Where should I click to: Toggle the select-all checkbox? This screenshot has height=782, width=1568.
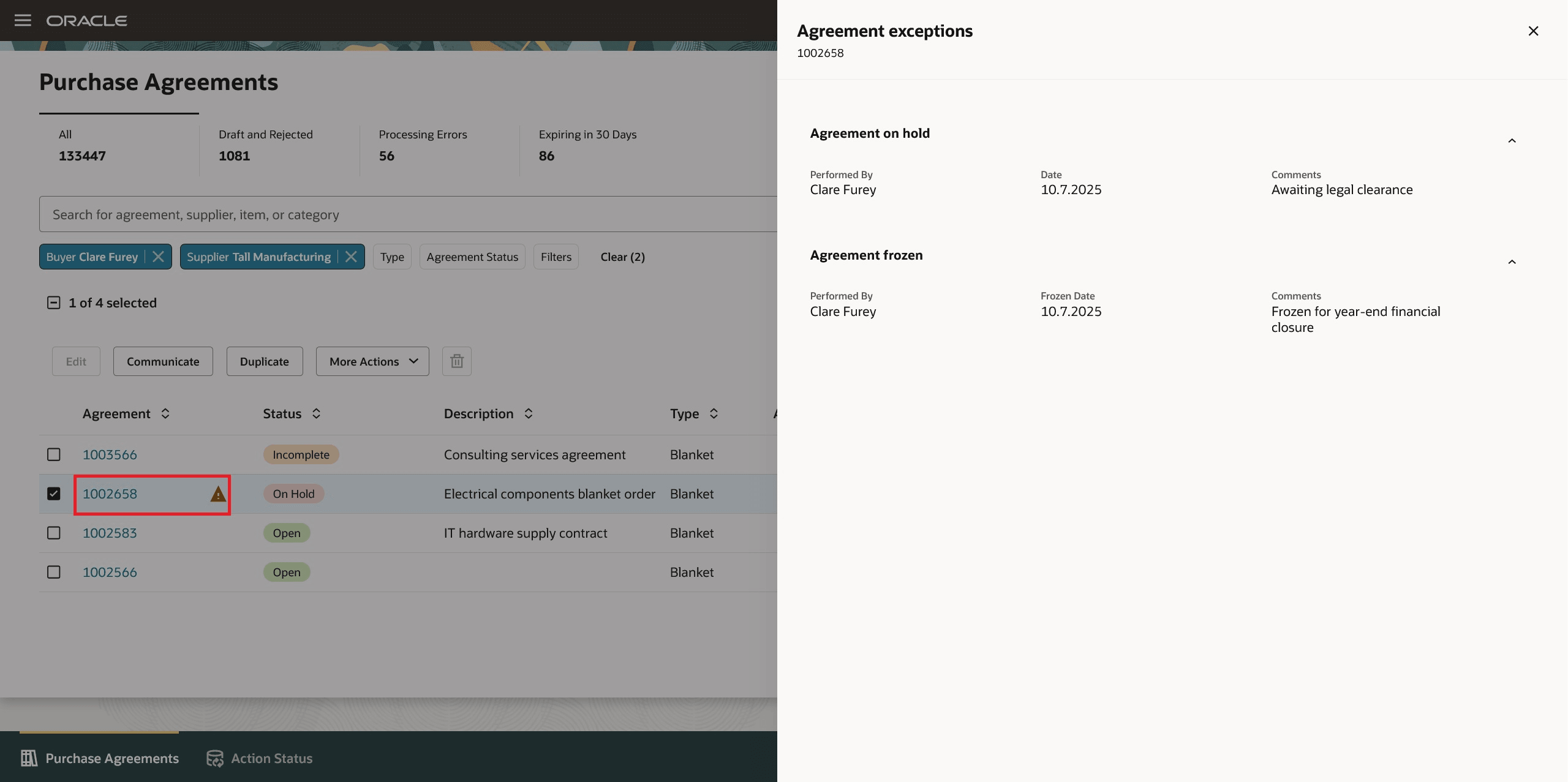54,303
